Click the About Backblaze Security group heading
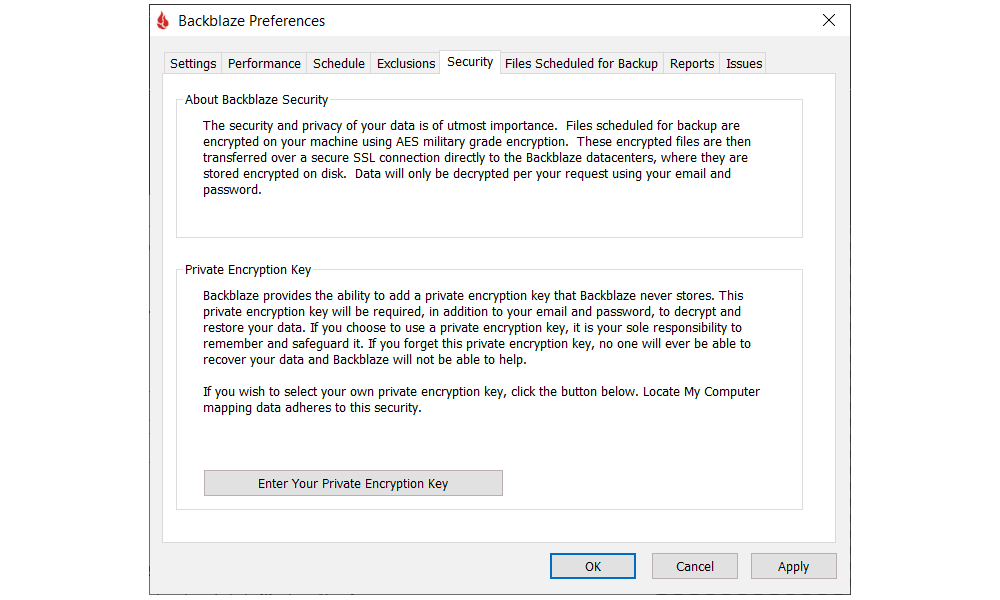Screen dimensions: 1000x600 [x=256, y=99]
